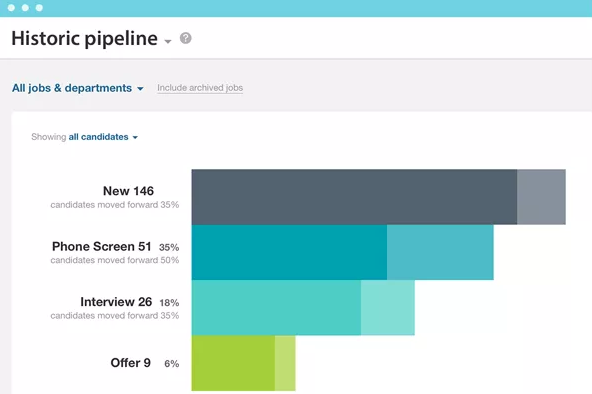The width and height of the screenshot is (592, 394).
Task: Click the Interview 26 label
Action: pyautogui.click(x=116, y=302)
